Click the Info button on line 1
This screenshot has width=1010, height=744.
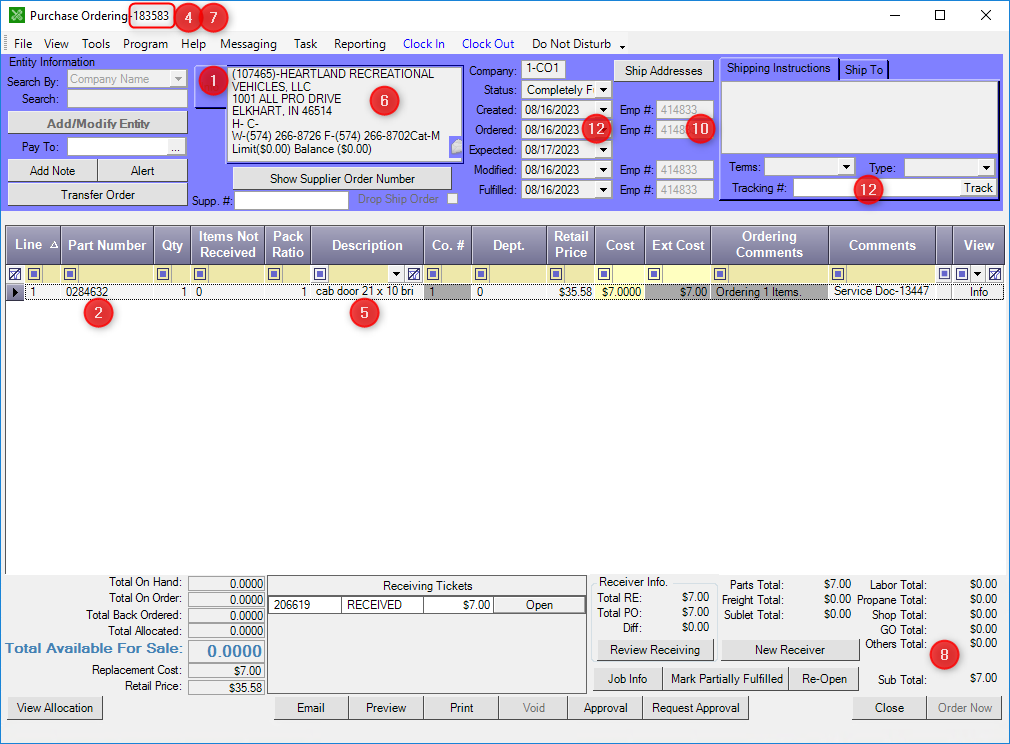coord(978,292)
